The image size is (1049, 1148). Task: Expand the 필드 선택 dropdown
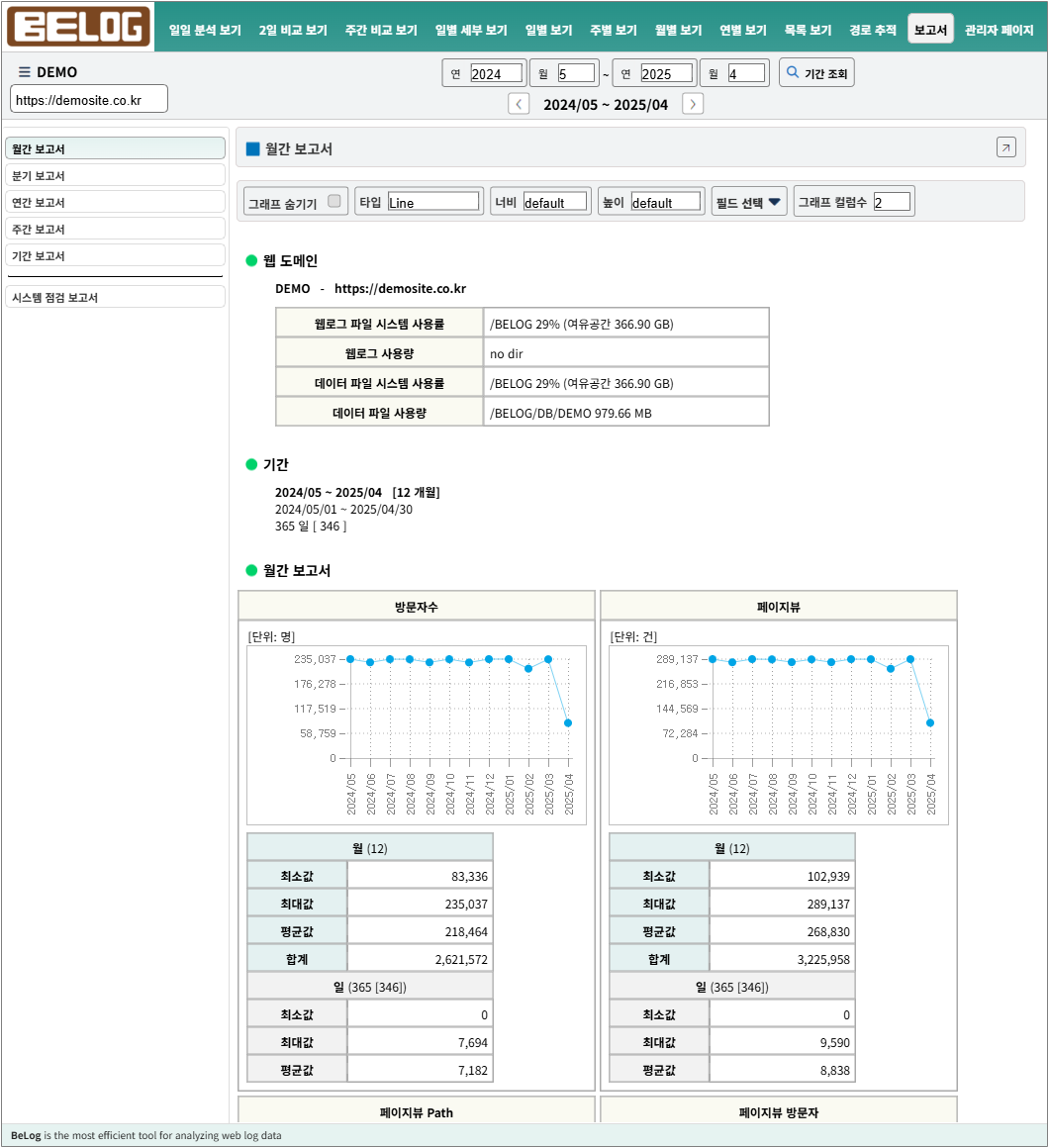point(749,202)
